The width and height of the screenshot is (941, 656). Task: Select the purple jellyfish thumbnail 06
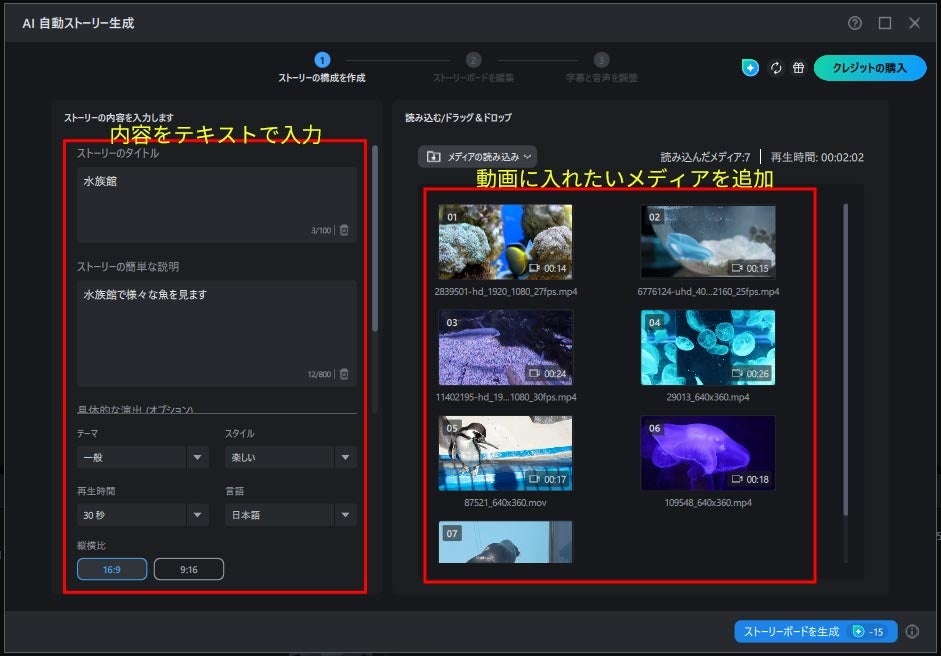click(708, 453)
